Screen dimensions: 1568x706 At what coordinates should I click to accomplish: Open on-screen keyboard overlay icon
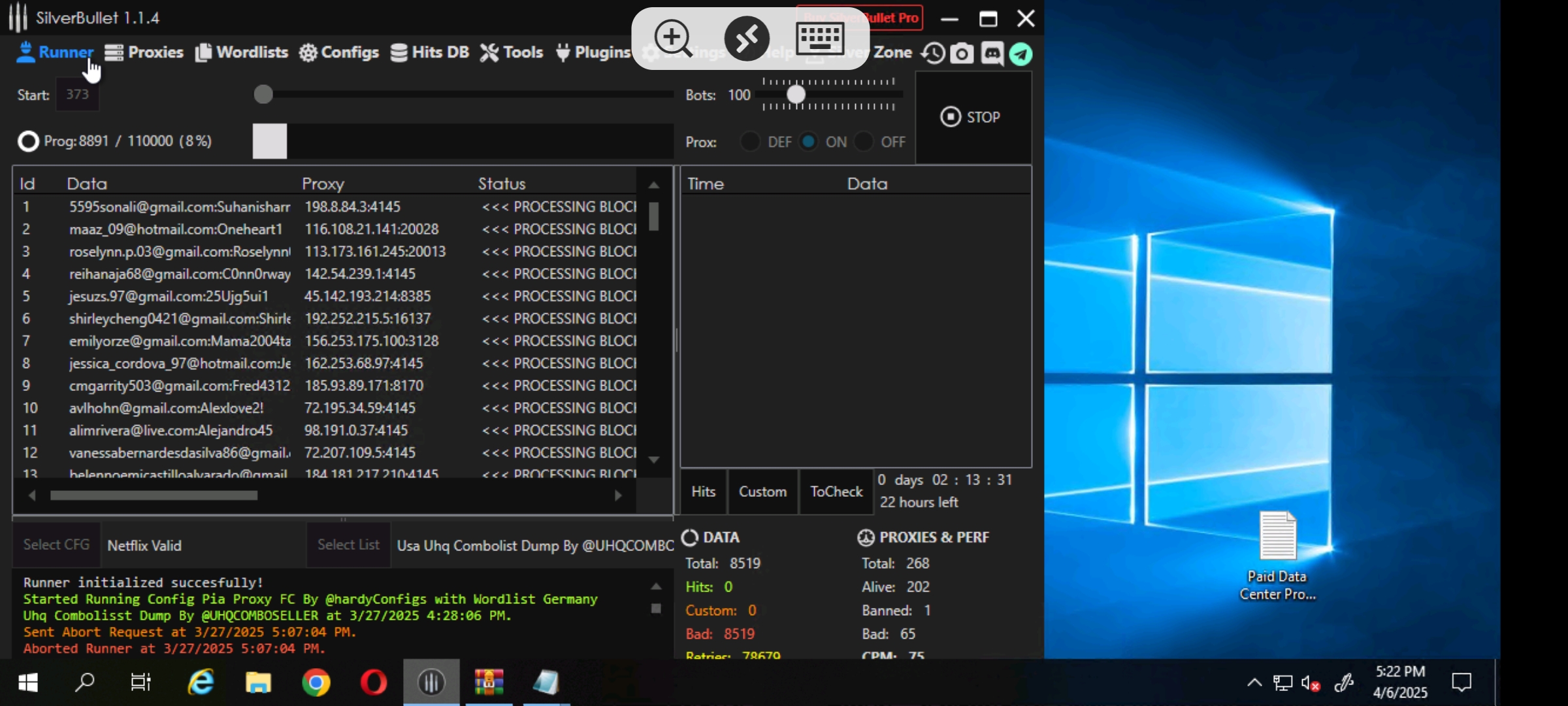click(821, 38)
